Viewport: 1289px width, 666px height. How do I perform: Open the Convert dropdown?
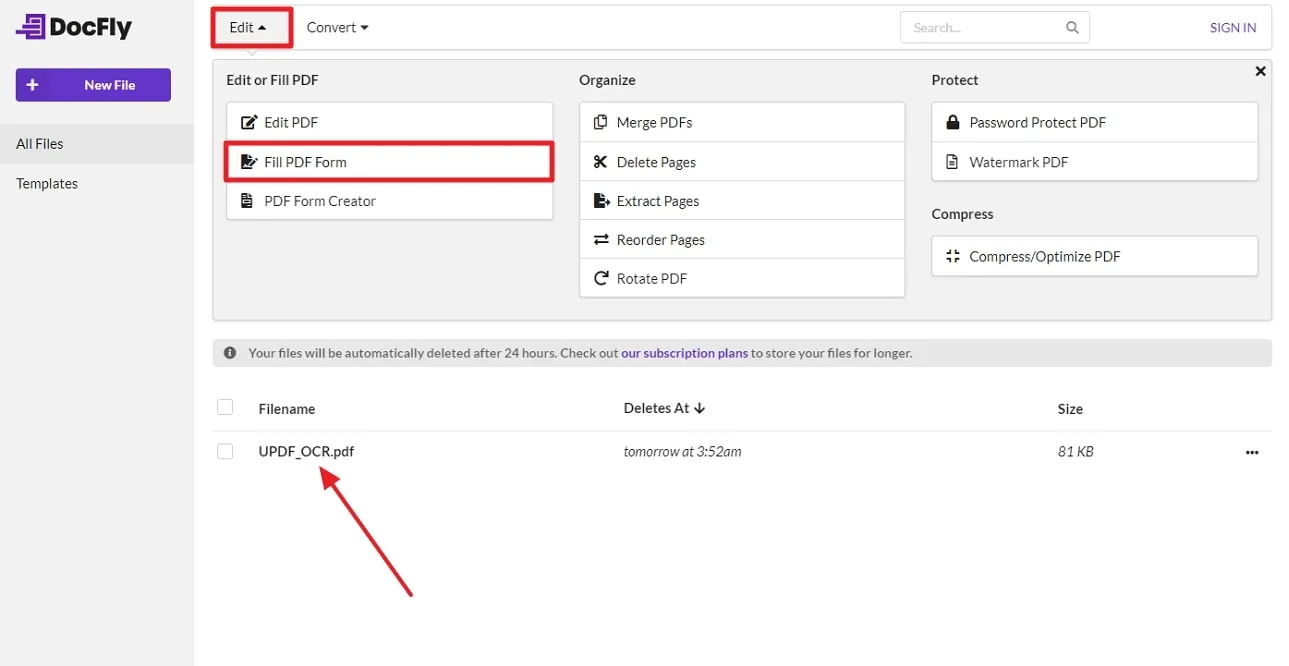pyautogui.click(x=337, y=27)
